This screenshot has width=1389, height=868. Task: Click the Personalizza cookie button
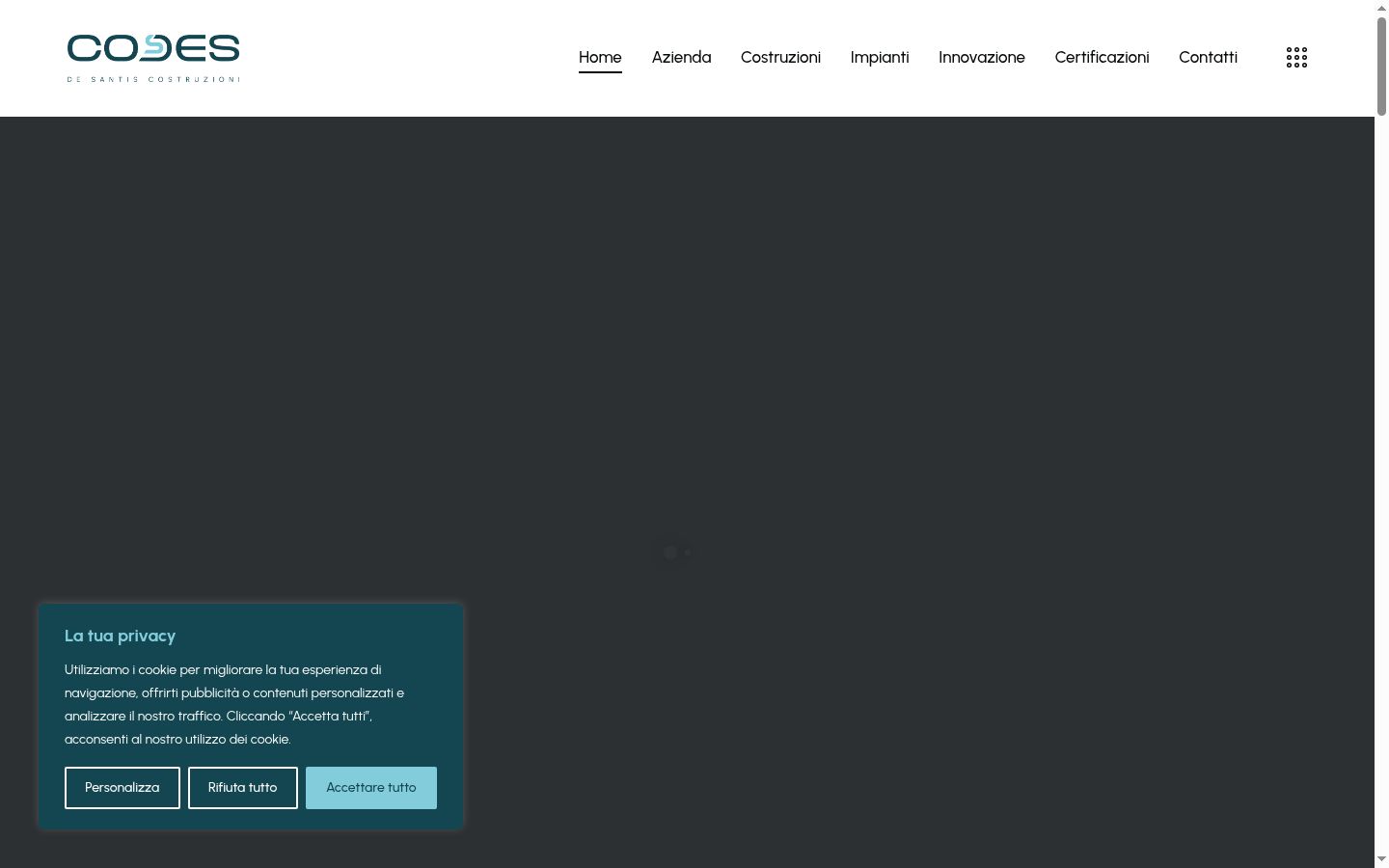click(123, 788)
